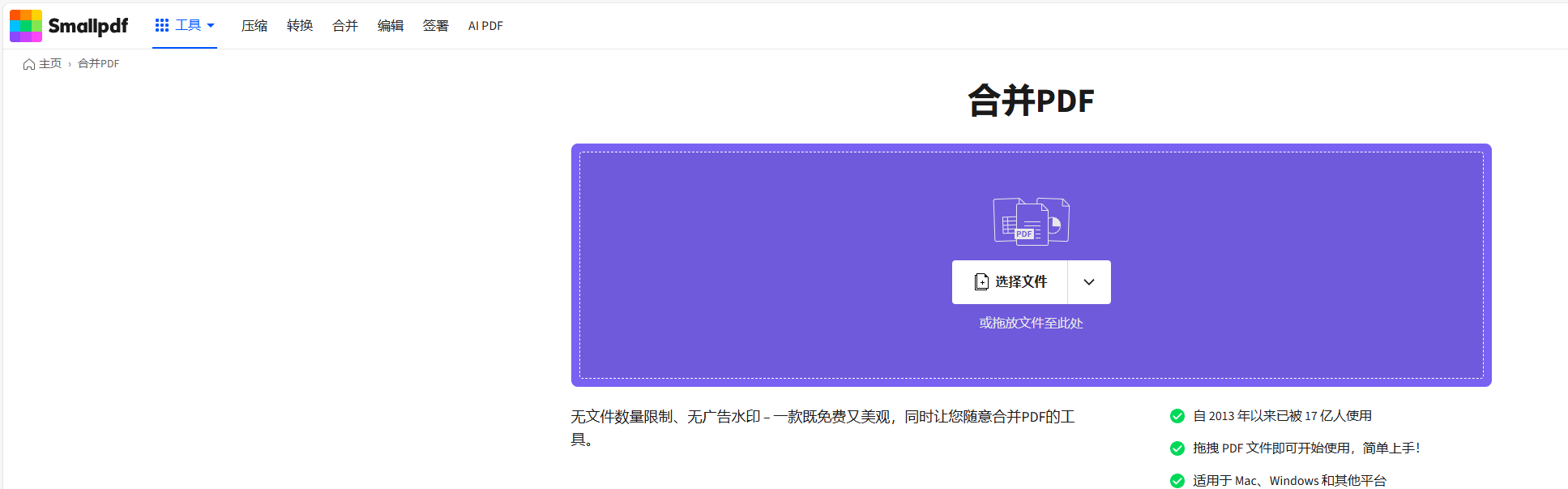Viewport: 1568px width, 489px height.
Task: Click the file-plus icon in 选择文件
Action: [x=981, y=281]
